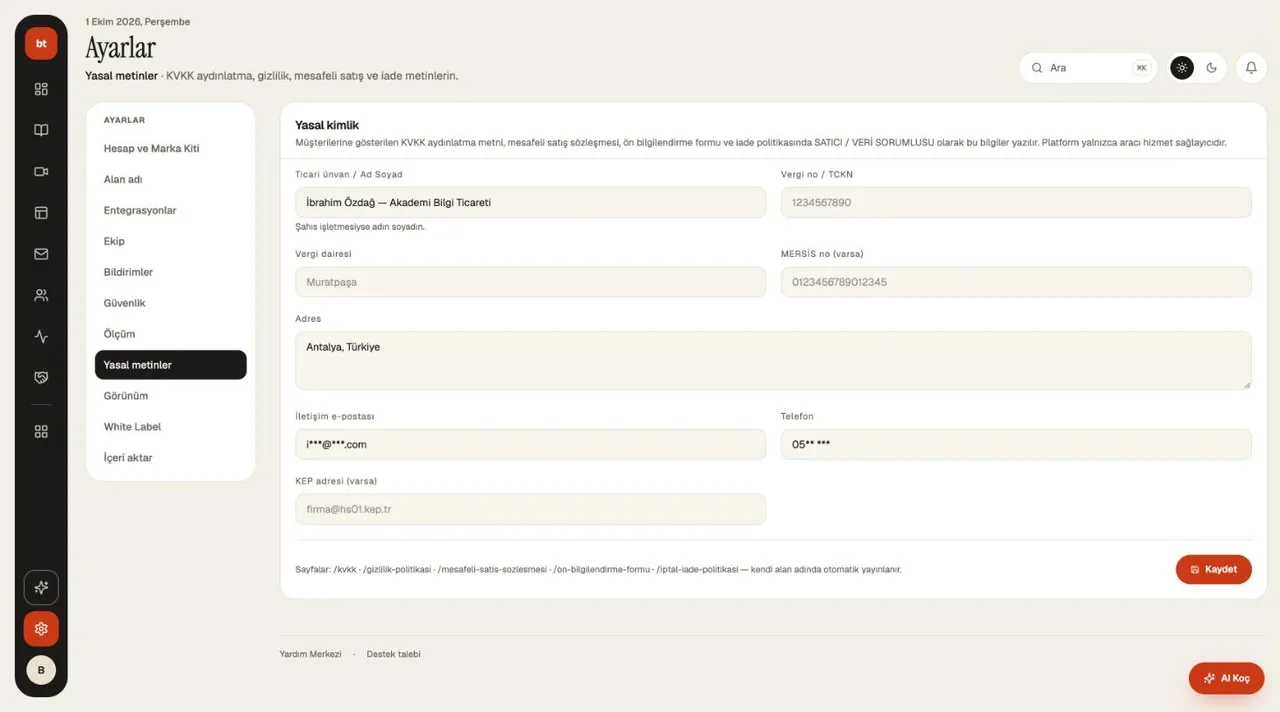The height and width of the screenshot is (712, 1280).
Task: Select 'Ekip' in the settings menu
Action: coord(171,242)
